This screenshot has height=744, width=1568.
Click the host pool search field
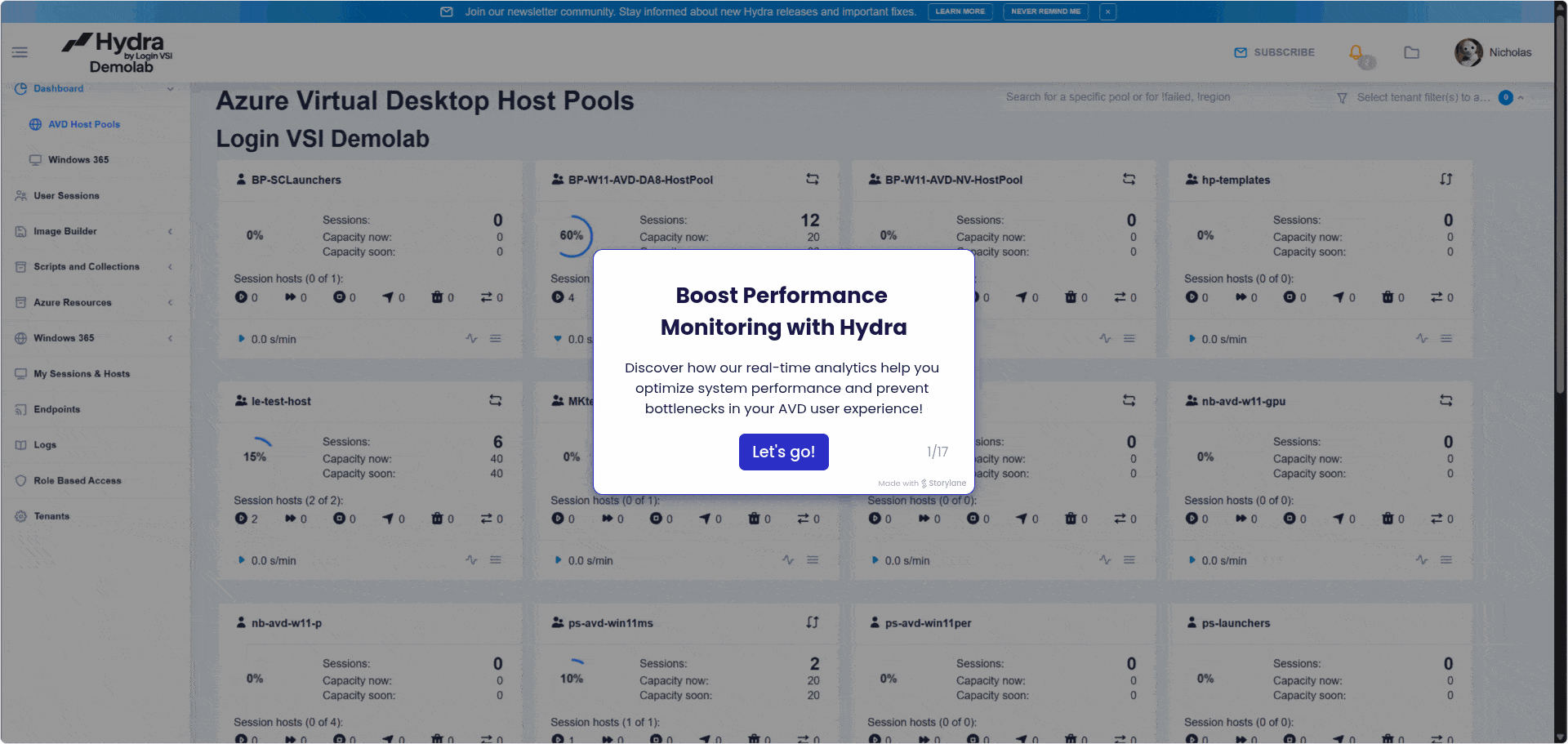pyautogui.click(x=1160, y=97)
